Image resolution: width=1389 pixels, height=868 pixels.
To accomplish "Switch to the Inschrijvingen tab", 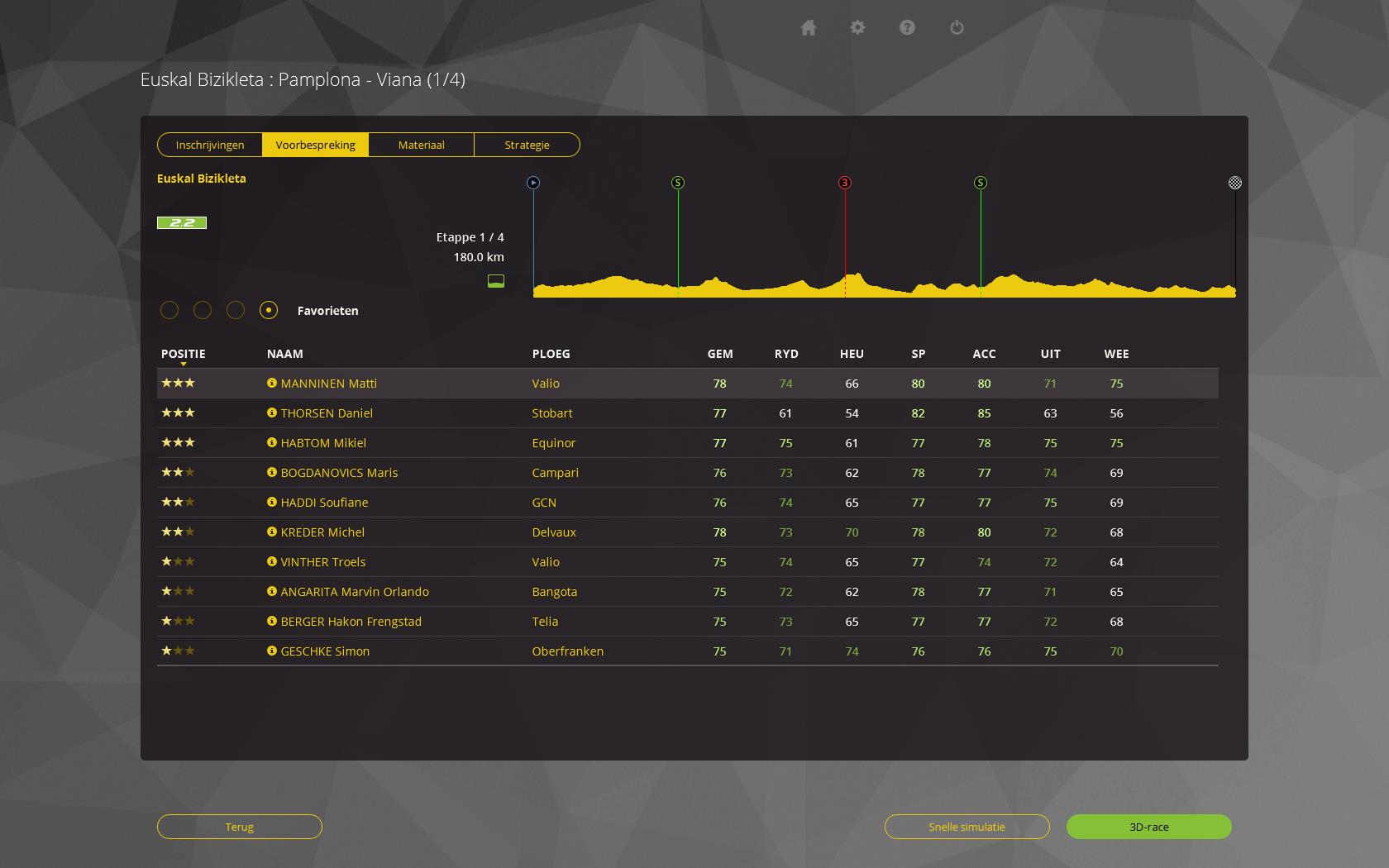I will [x=210, y=145].
